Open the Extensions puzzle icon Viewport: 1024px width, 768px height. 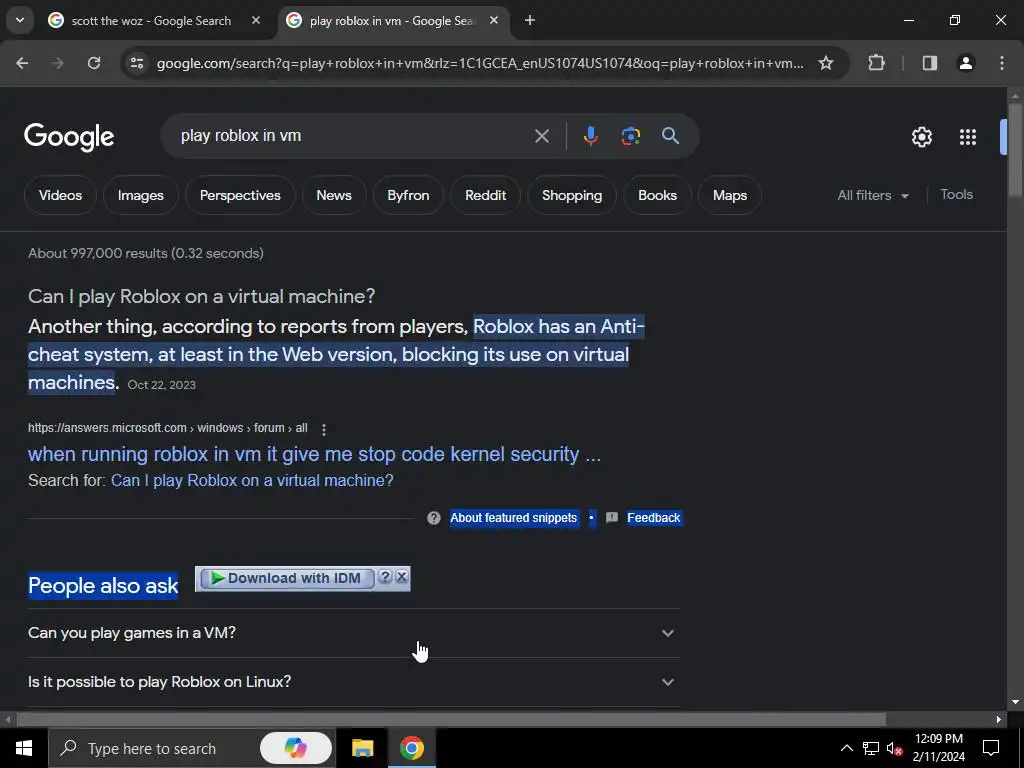[x=876, y=63]
